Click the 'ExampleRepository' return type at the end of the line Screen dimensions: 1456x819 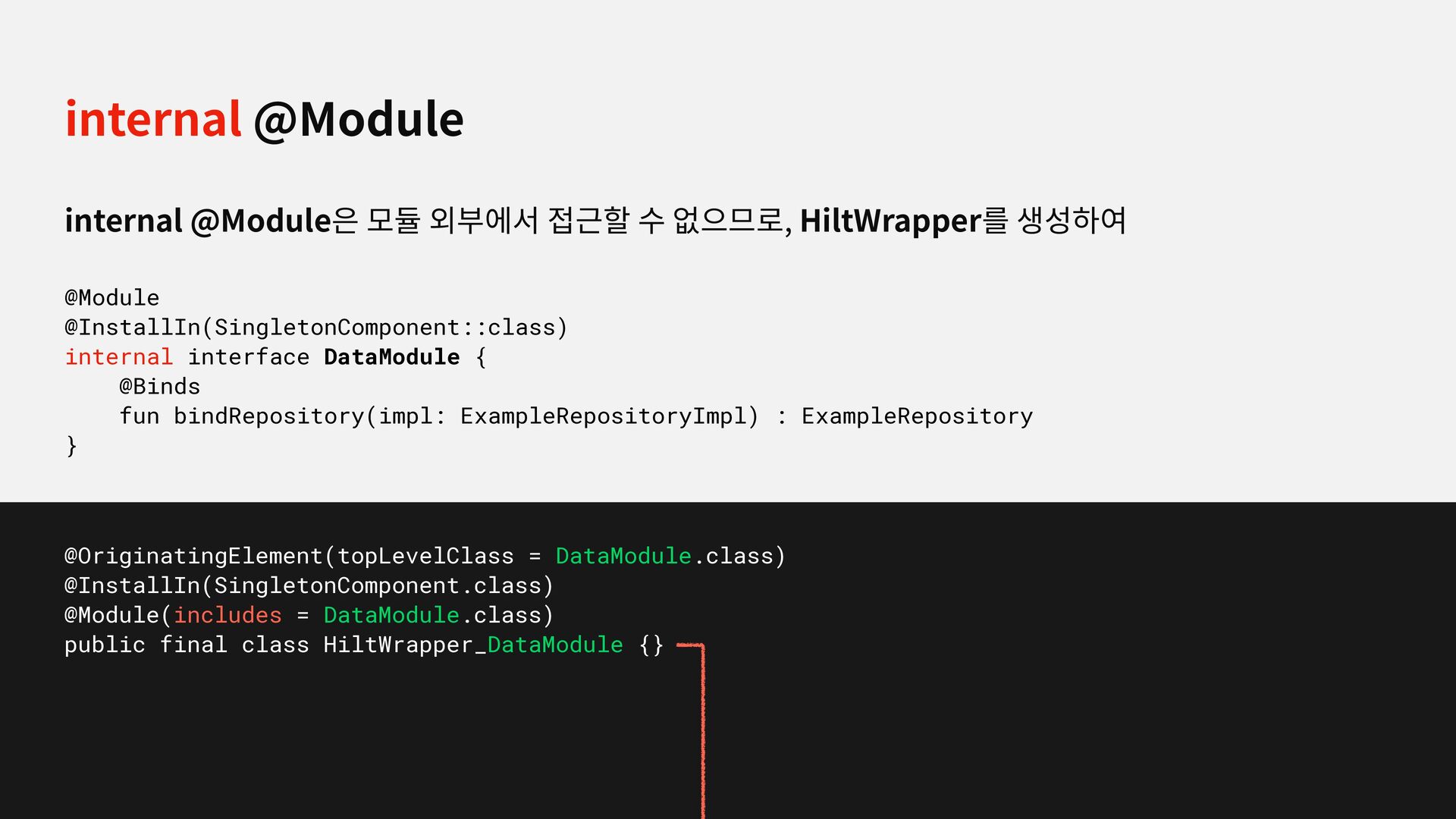(916, 416)
